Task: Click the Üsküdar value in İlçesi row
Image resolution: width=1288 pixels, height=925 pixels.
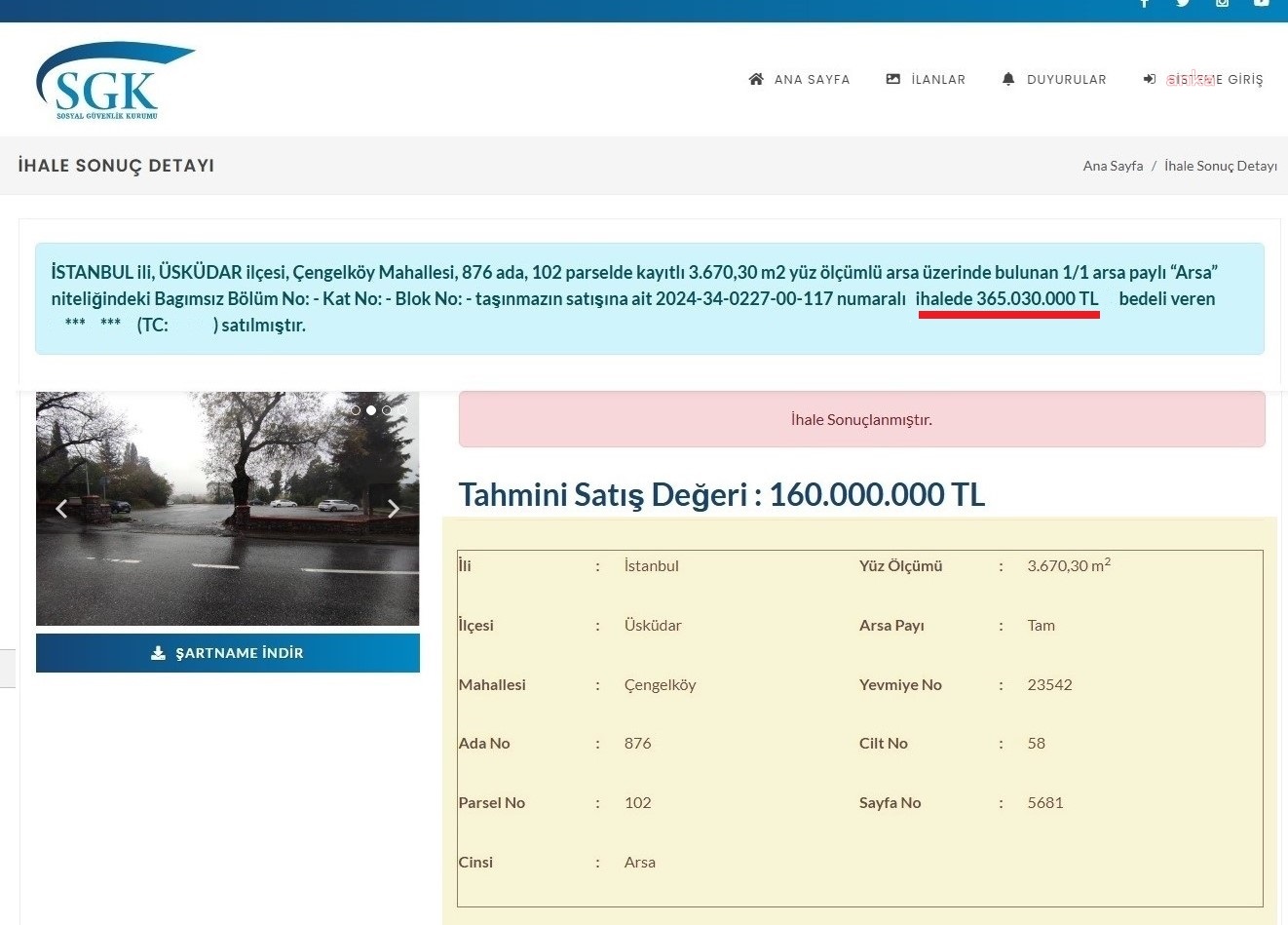Action: tap(653, 625)
